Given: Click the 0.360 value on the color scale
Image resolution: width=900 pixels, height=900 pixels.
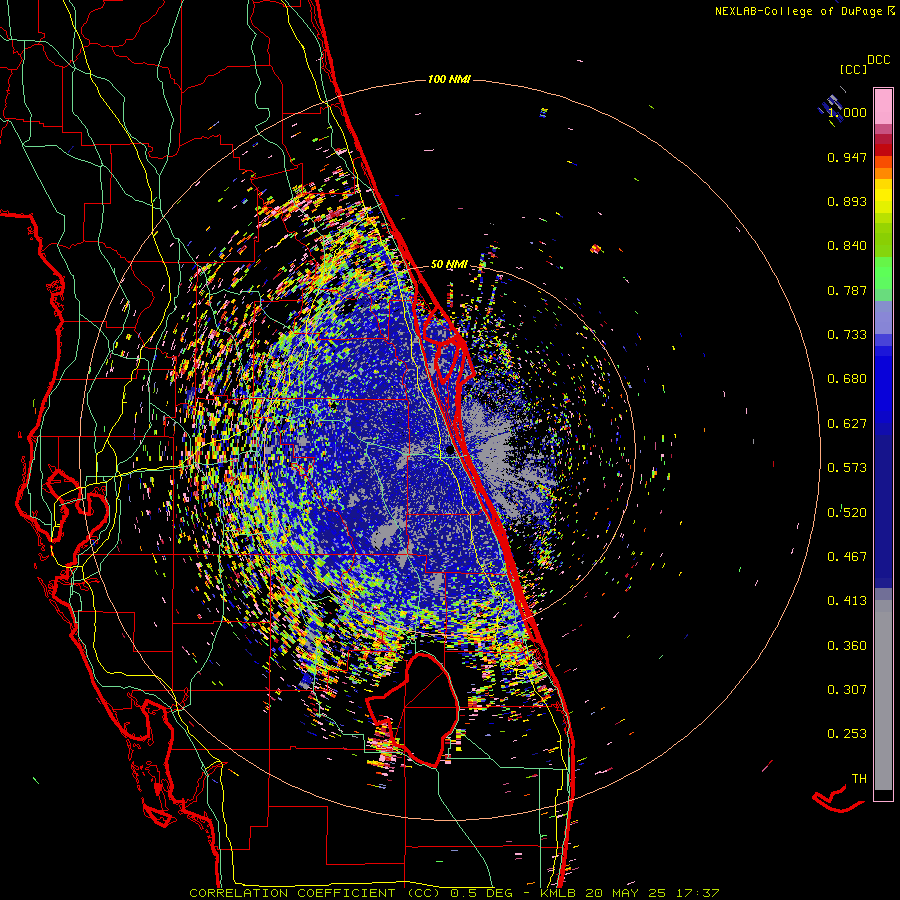Looking at the screenshot, I should [x=847, y=646].
